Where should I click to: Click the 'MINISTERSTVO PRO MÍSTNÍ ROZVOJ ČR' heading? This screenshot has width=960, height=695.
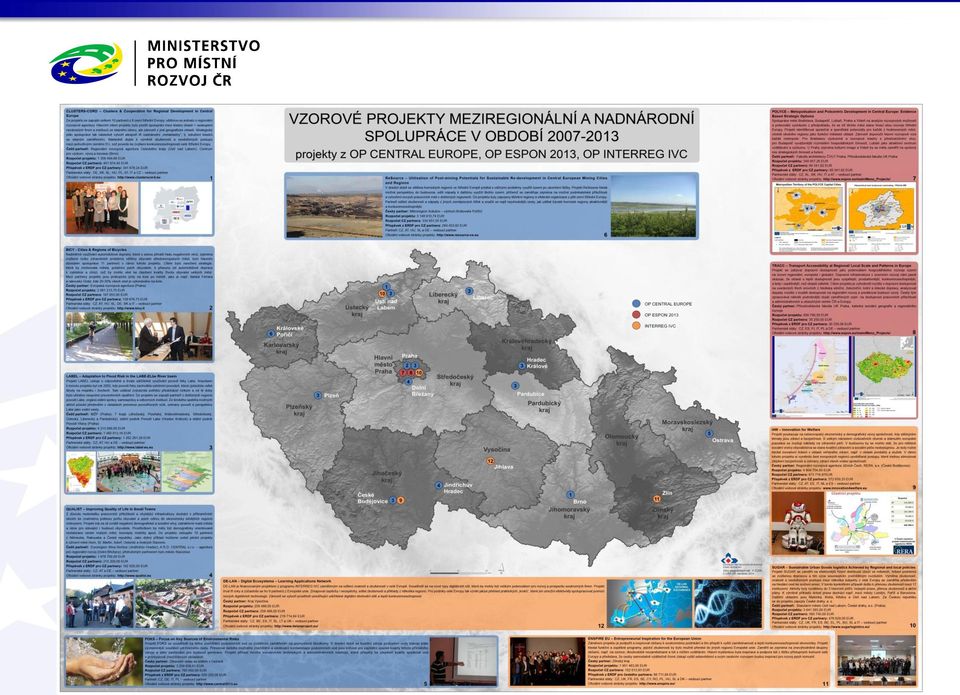point(203,63)
